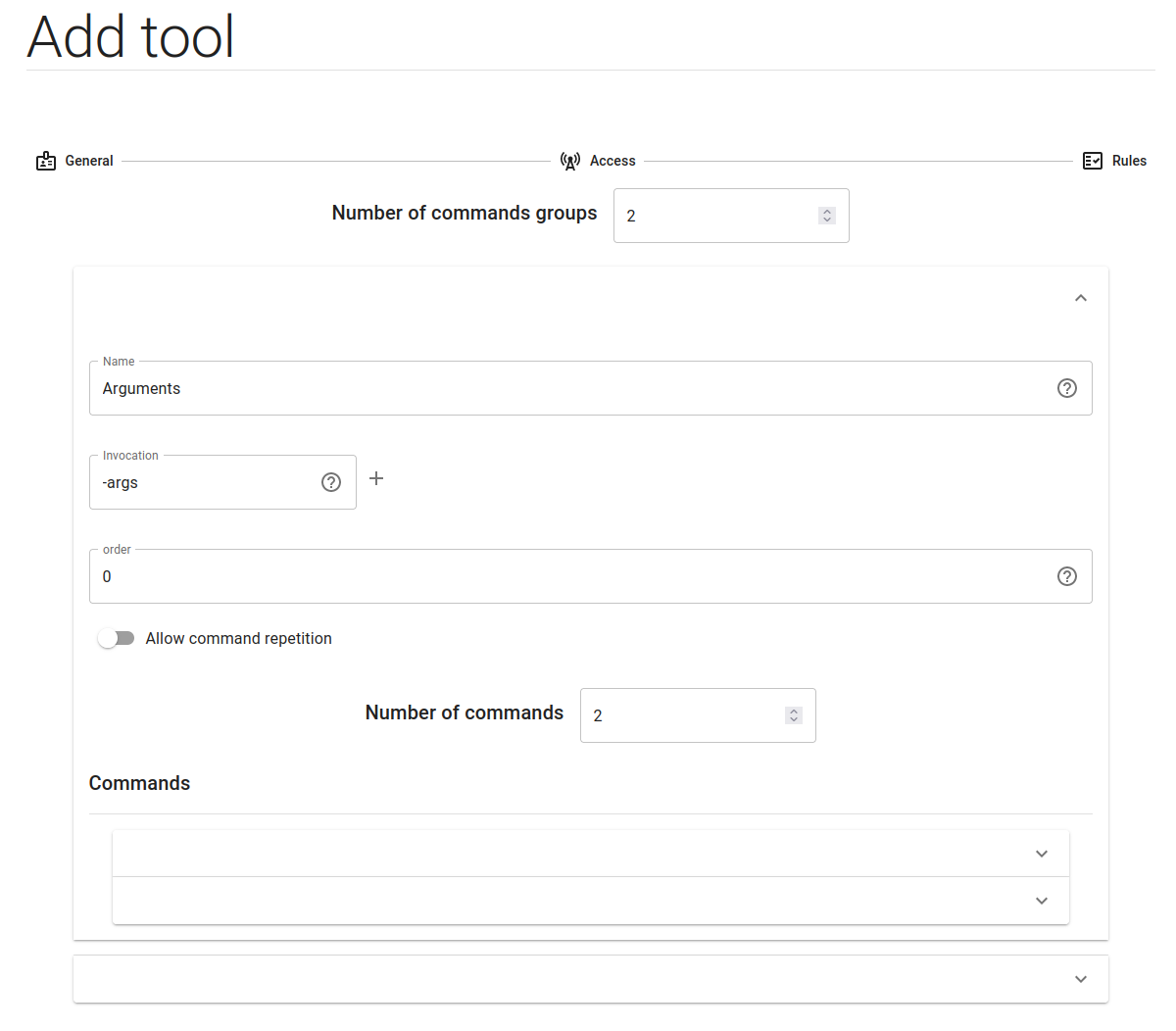Expand the first command row

pos(1042,854)
